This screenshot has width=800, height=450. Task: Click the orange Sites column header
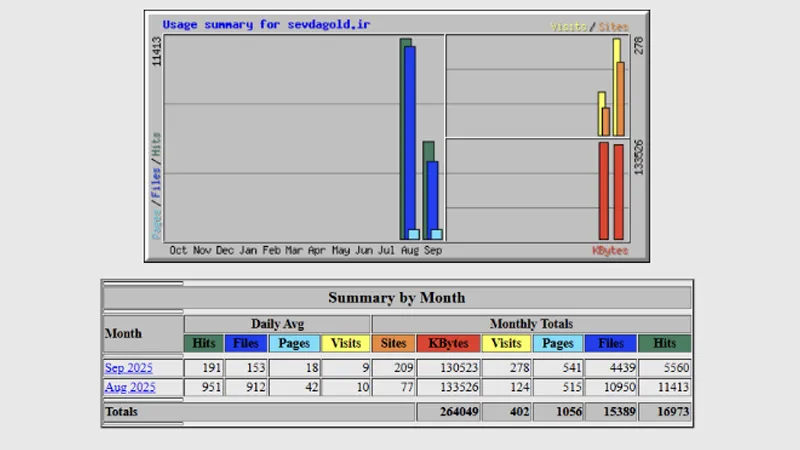pyautogui.click(x=393, y=343)
